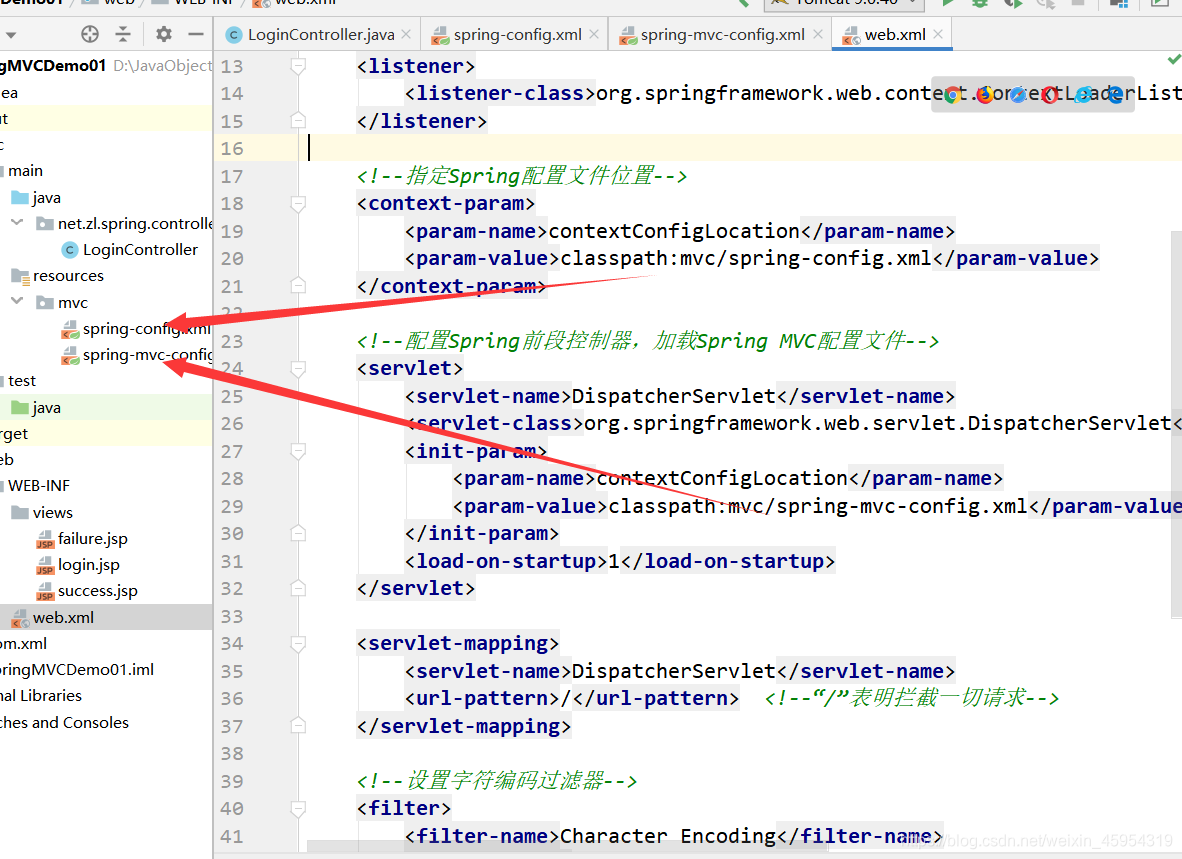Click the editor horizontal scrollbar
Viewport: 1182px width, 859px height.
(x=566, y=848)
